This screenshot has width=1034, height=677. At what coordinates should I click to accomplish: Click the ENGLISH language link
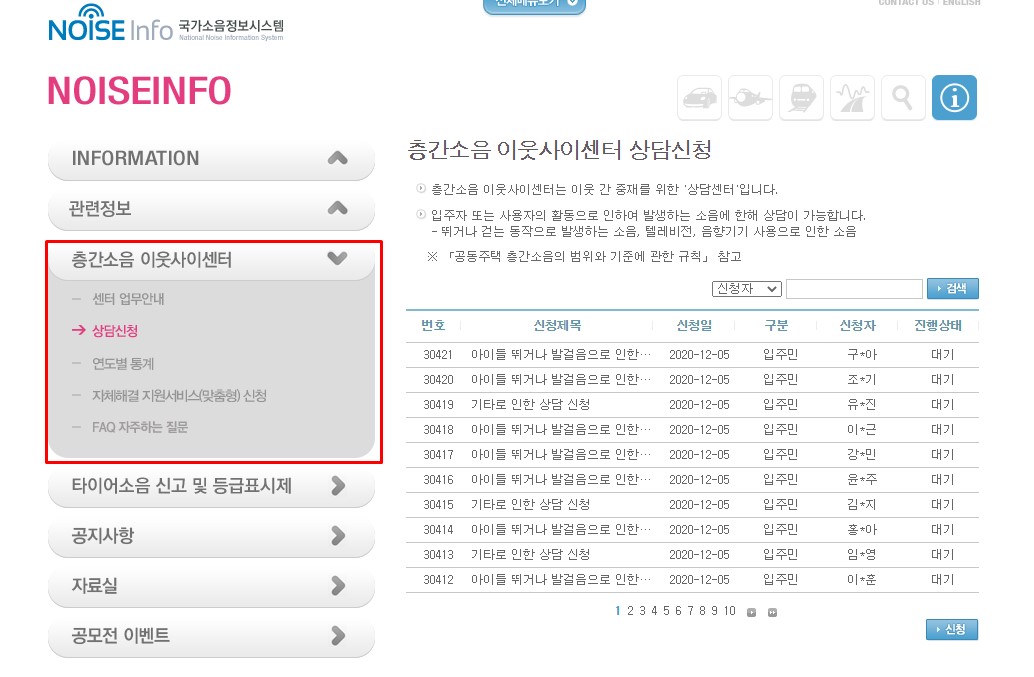click(961, 3)
